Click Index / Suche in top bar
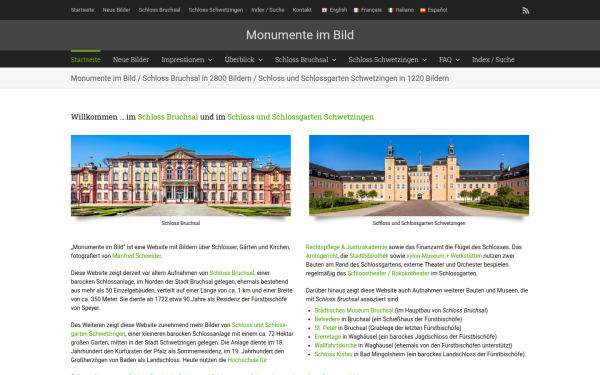 (267, 10)
